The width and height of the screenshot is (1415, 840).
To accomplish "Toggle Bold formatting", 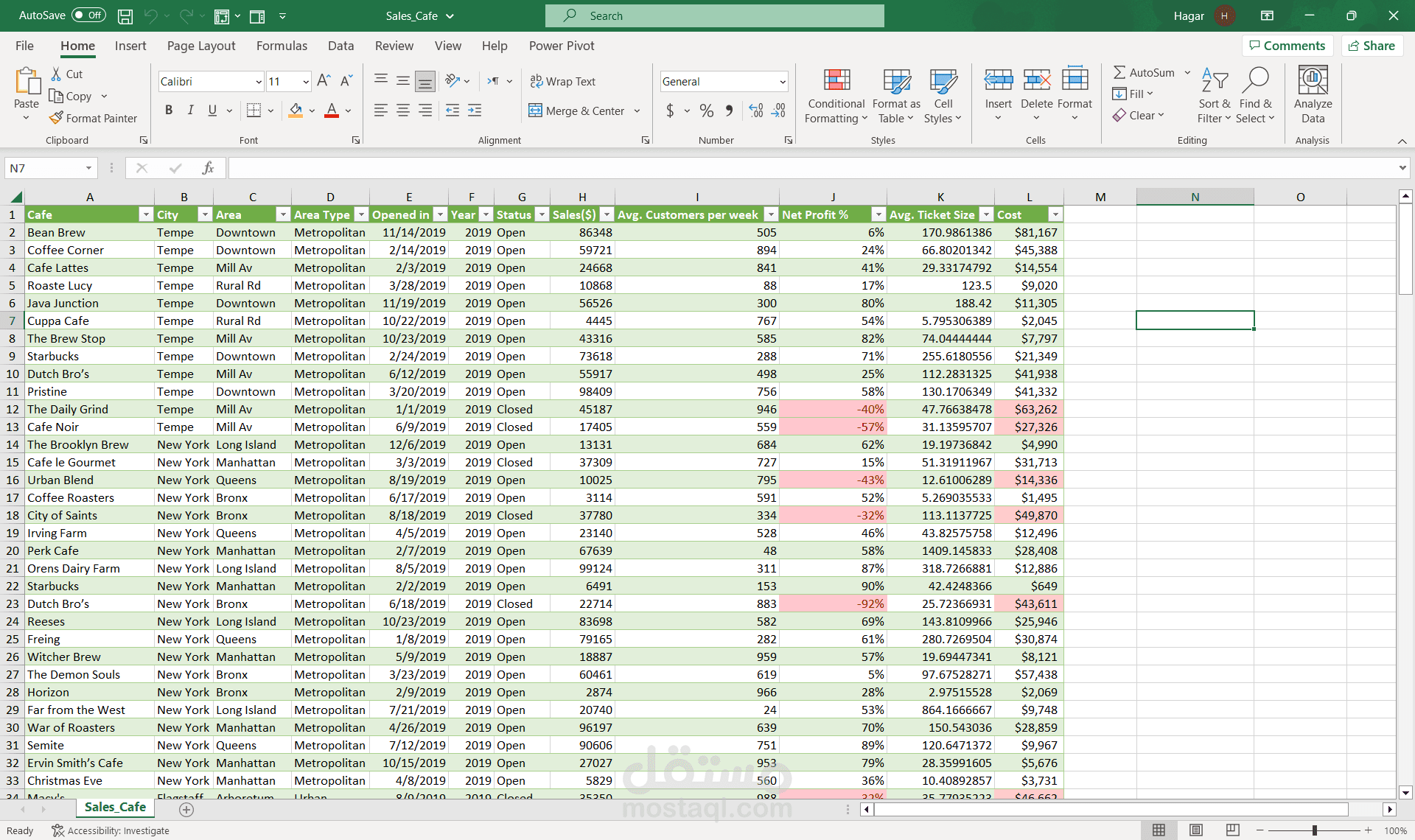I will point(169,111).
